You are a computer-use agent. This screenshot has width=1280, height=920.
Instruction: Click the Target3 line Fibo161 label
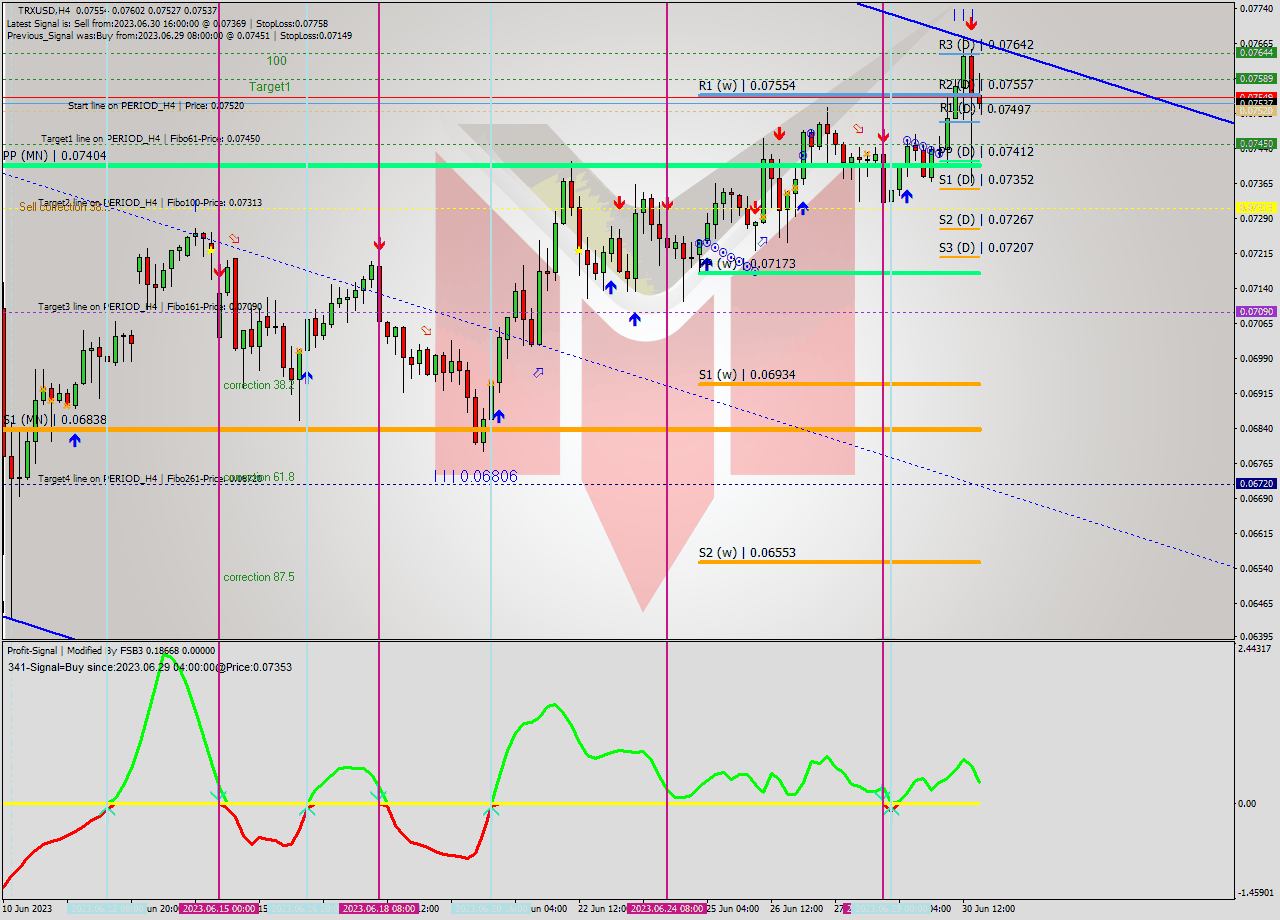coord(150,307)
